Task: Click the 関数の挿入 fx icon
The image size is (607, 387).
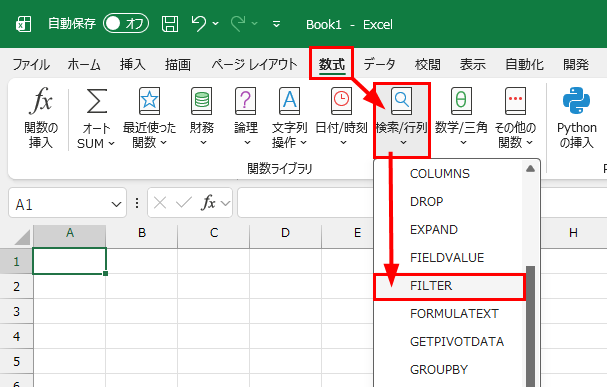Action: (41, 101)
